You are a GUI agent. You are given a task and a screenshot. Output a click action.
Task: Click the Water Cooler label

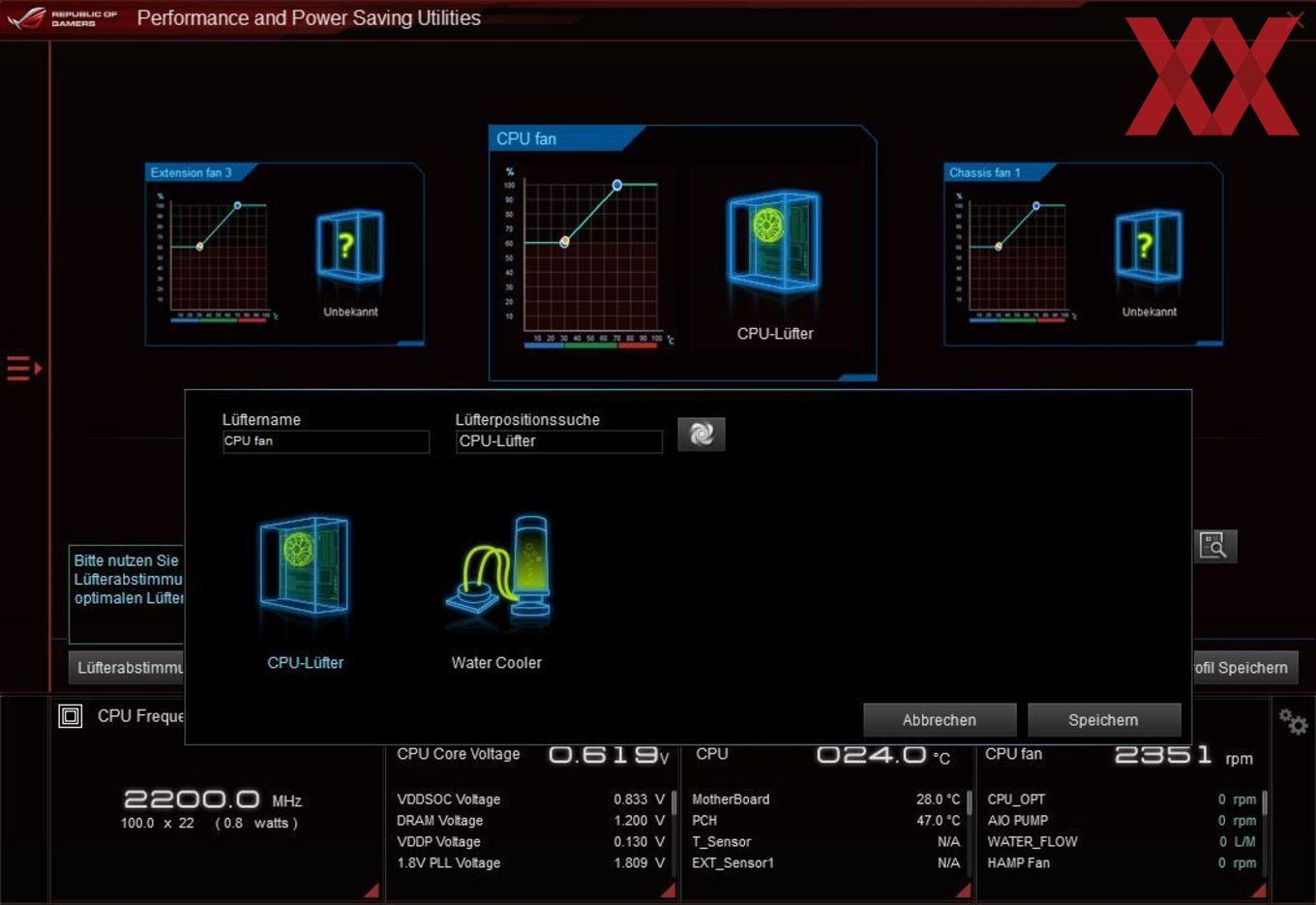click(496, 663)
